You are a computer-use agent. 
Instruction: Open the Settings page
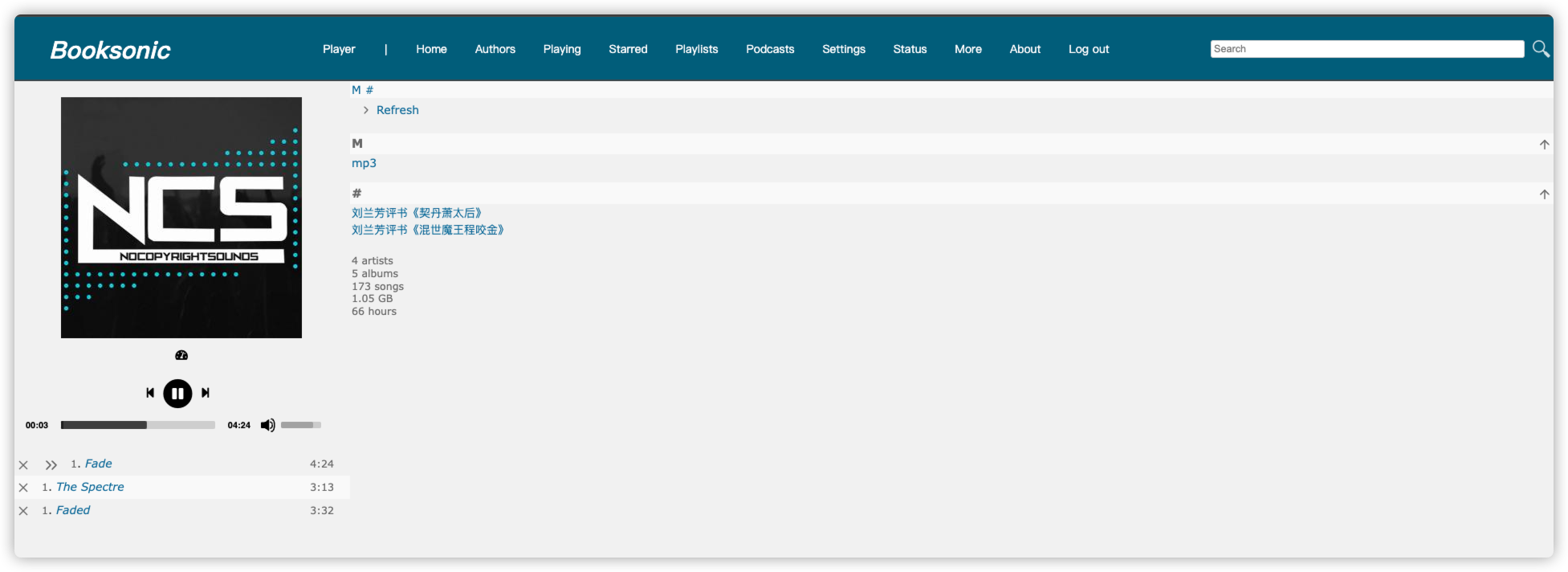pos(844,49)
